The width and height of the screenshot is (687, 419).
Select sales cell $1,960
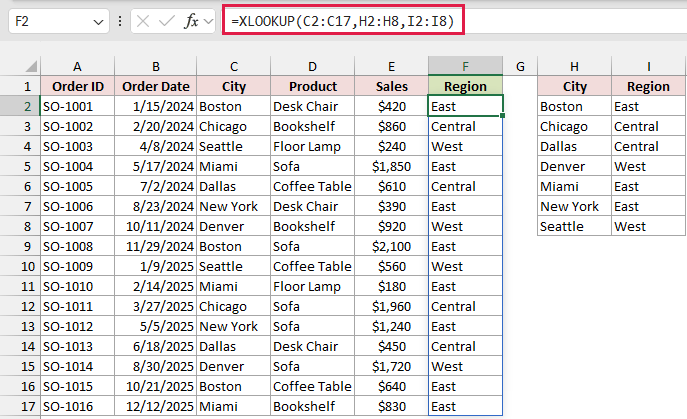click(391, 306)
